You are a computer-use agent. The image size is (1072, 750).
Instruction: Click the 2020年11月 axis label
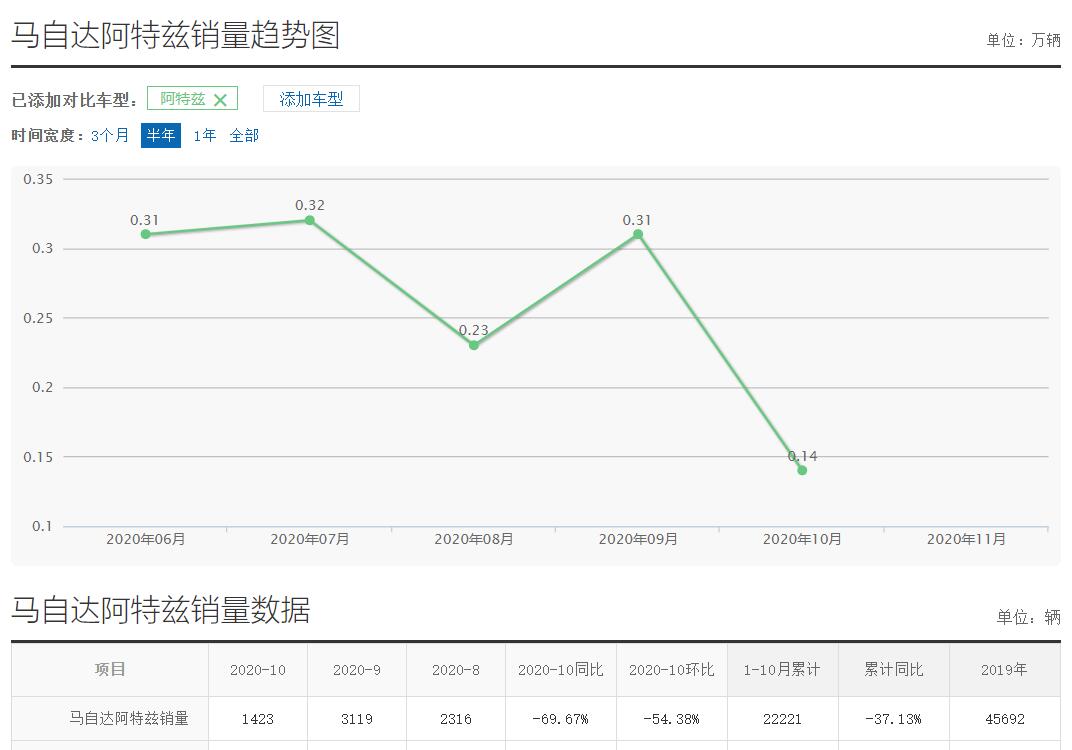pyautogui.click(x=965, y=538)
